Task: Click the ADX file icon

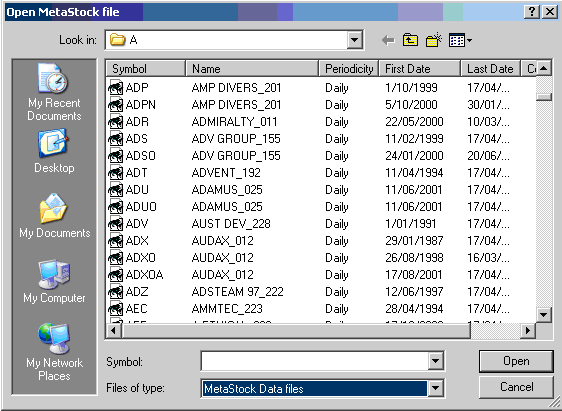Action: click(x=115, y=241)
